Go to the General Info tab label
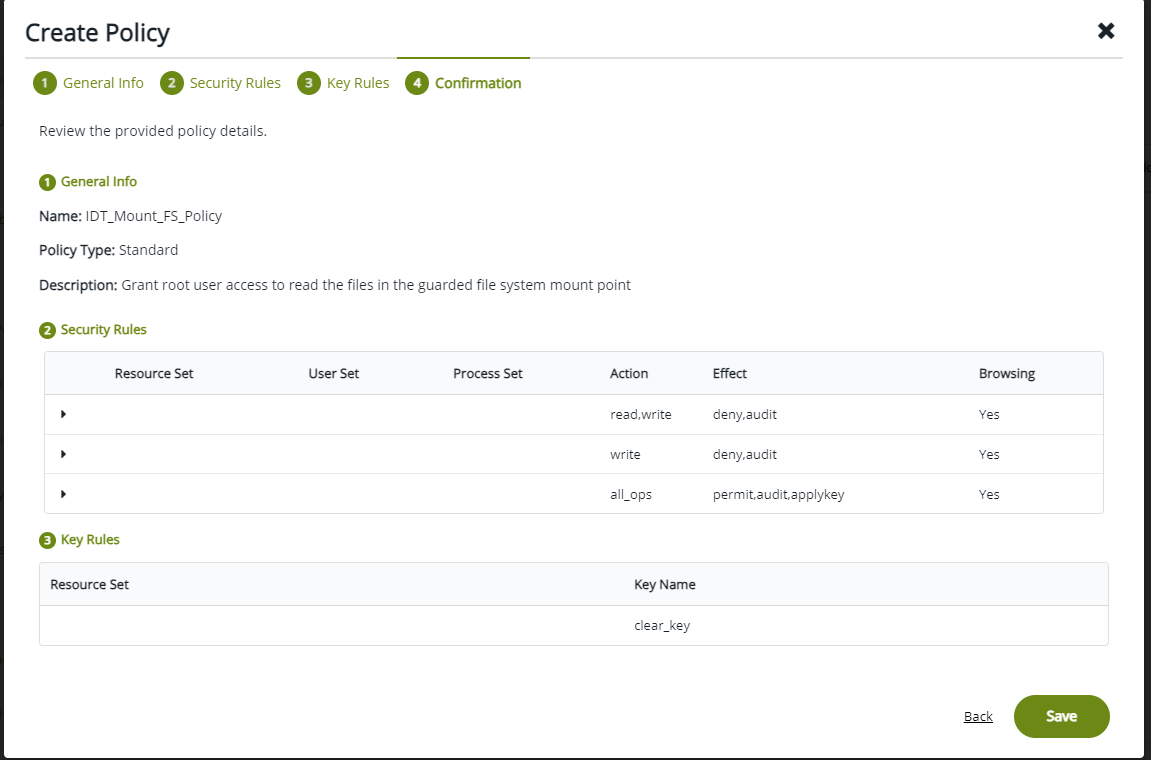This screenshot has width=1151, height=760. click(103, 83)
